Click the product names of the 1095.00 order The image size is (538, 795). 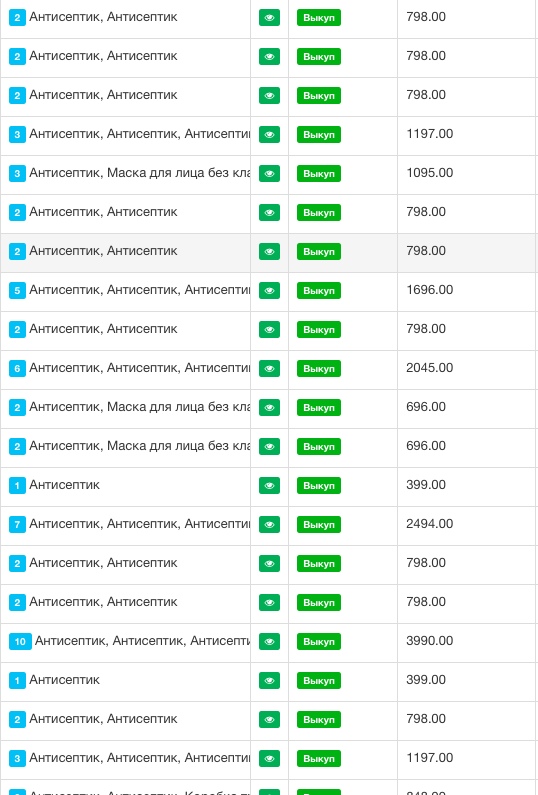click(x=139, y=173)
